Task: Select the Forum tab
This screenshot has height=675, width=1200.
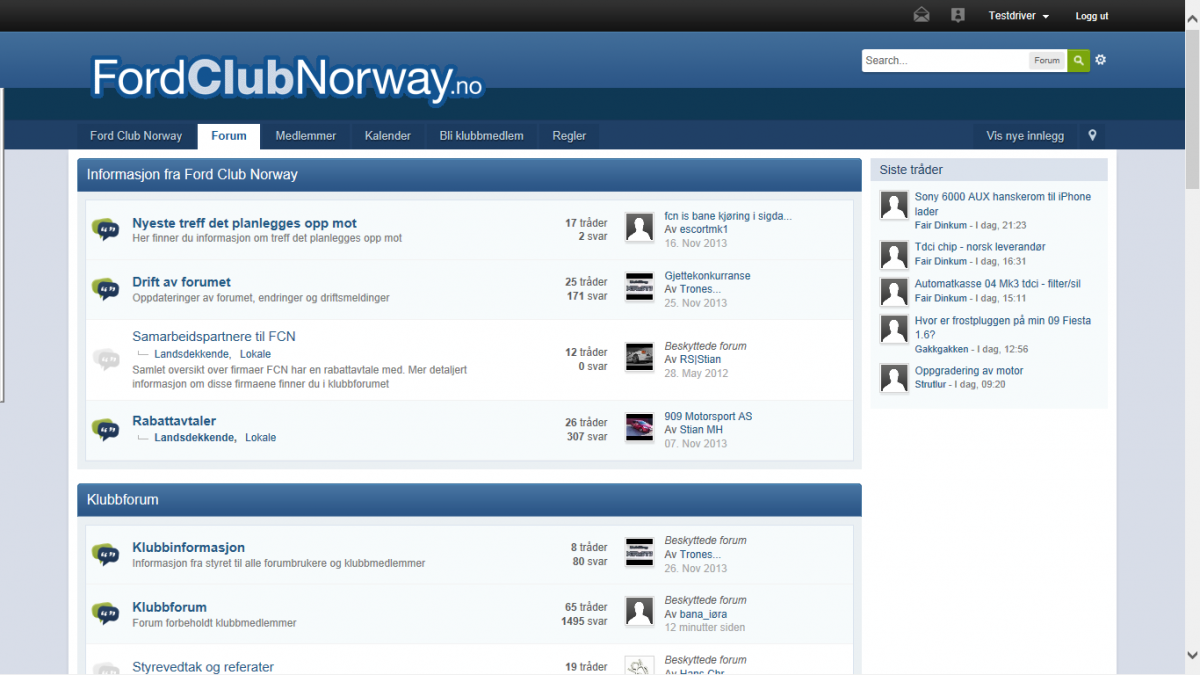Action: tap(229, 136)
